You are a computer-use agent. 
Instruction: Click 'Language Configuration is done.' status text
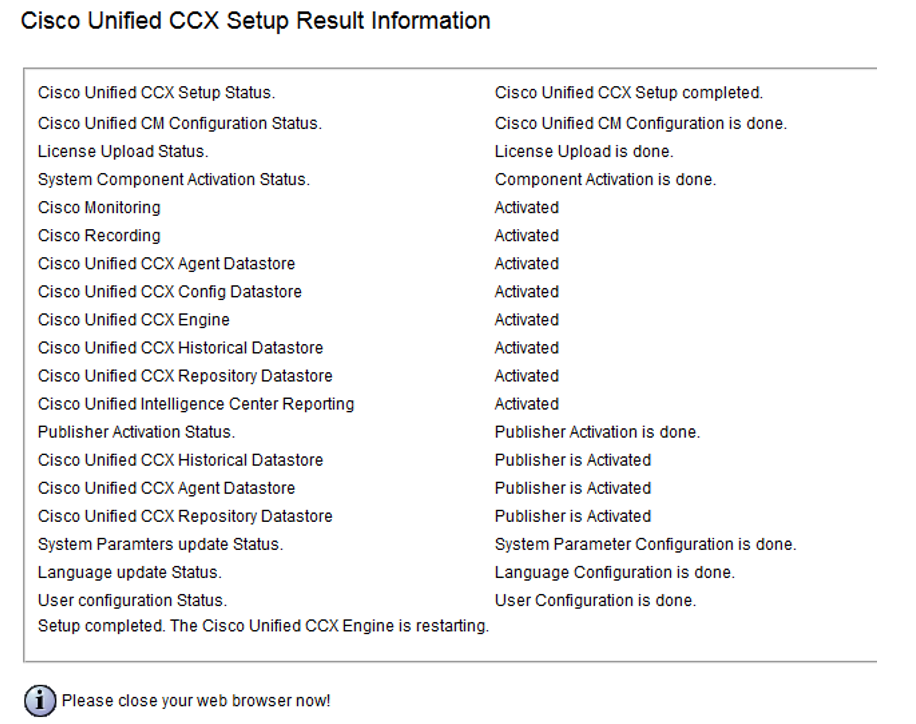(615, 572)
